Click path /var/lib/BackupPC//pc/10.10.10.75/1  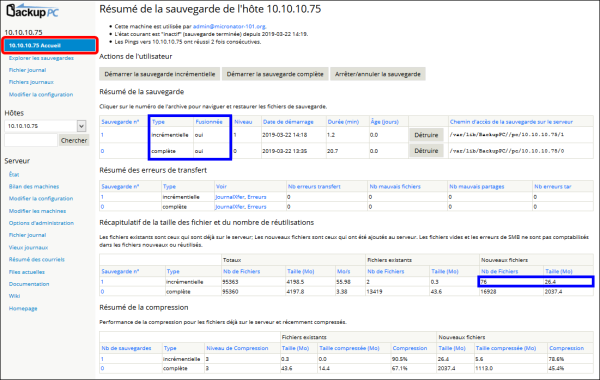(507, 135)
